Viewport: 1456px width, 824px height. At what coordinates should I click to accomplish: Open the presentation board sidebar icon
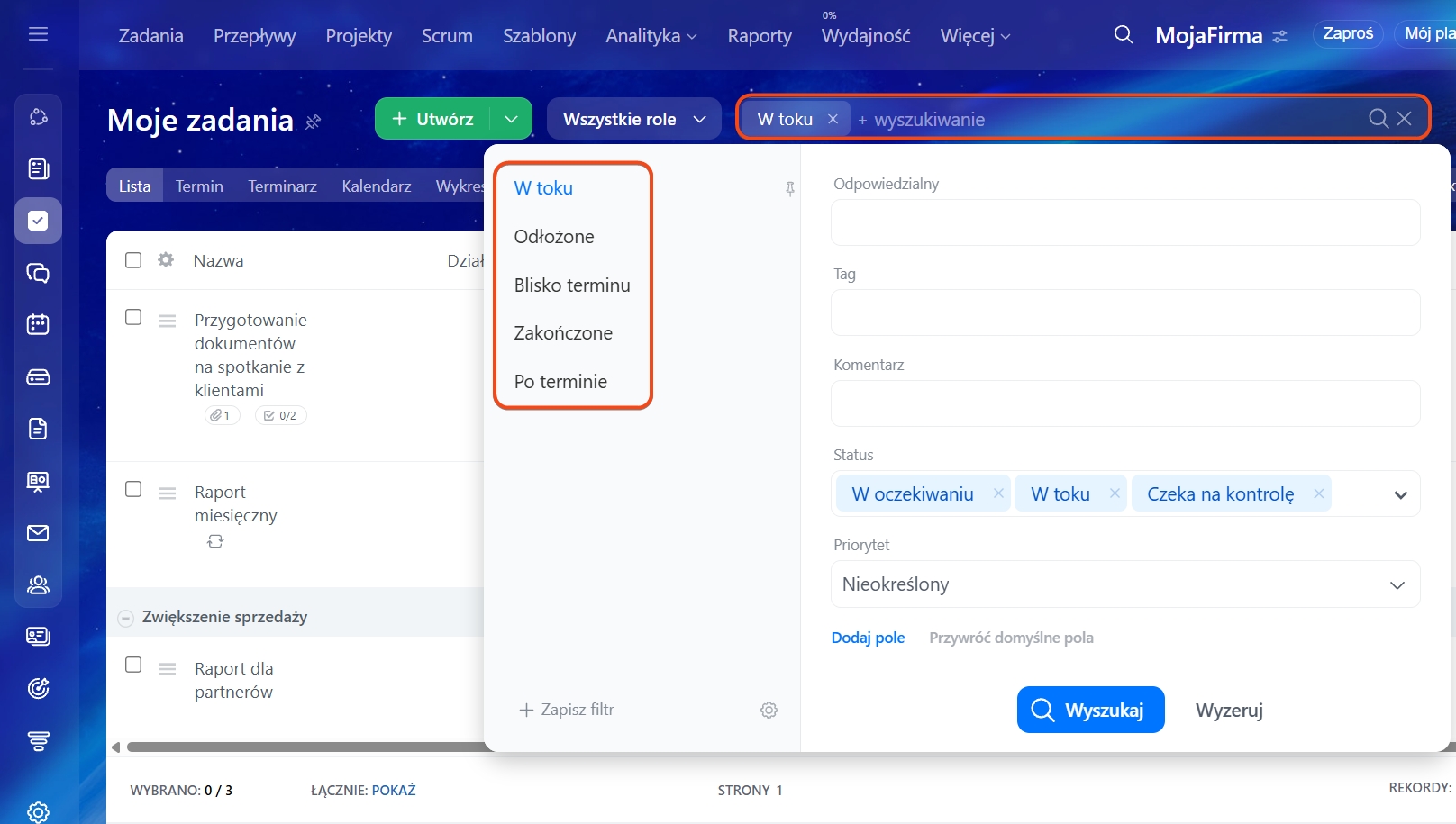[x=38, y=481]
